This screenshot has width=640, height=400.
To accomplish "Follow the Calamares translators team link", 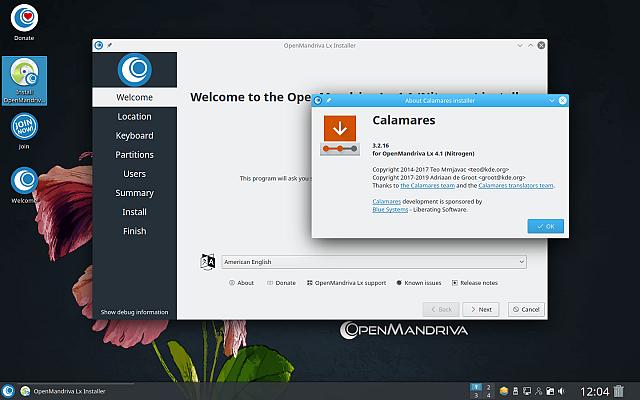I will [516, 185].
